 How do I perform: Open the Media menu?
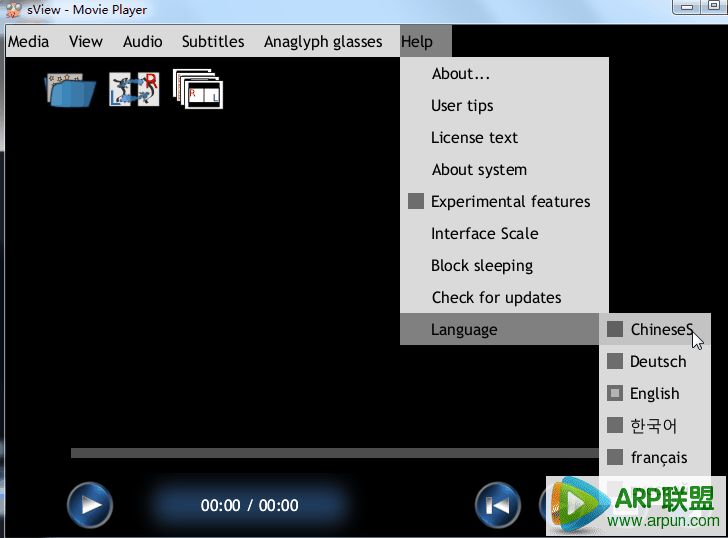pyautogui.click(x=28, y=41)
